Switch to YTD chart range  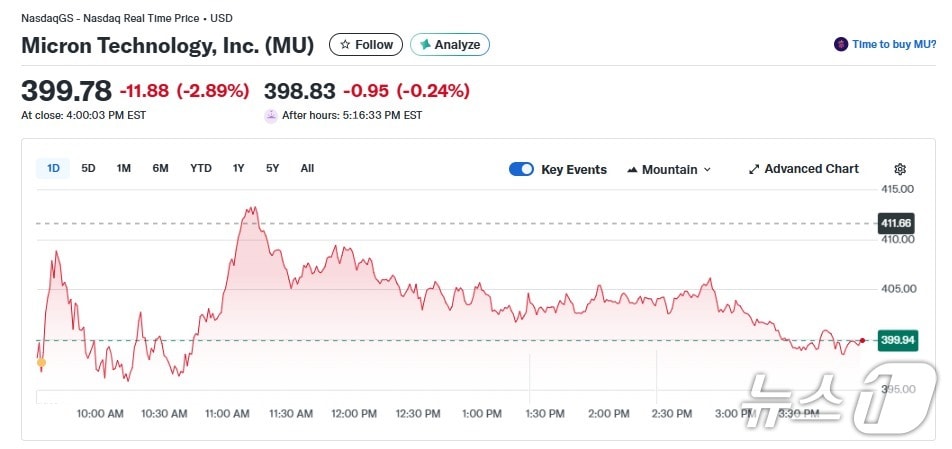pyautogui.click(x=201, y=168)
